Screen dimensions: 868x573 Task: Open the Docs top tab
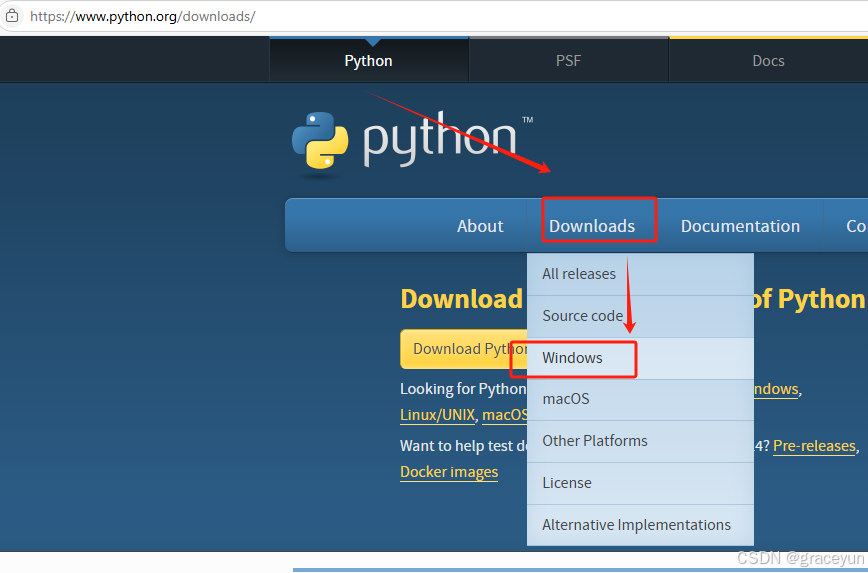coord(768,60)
